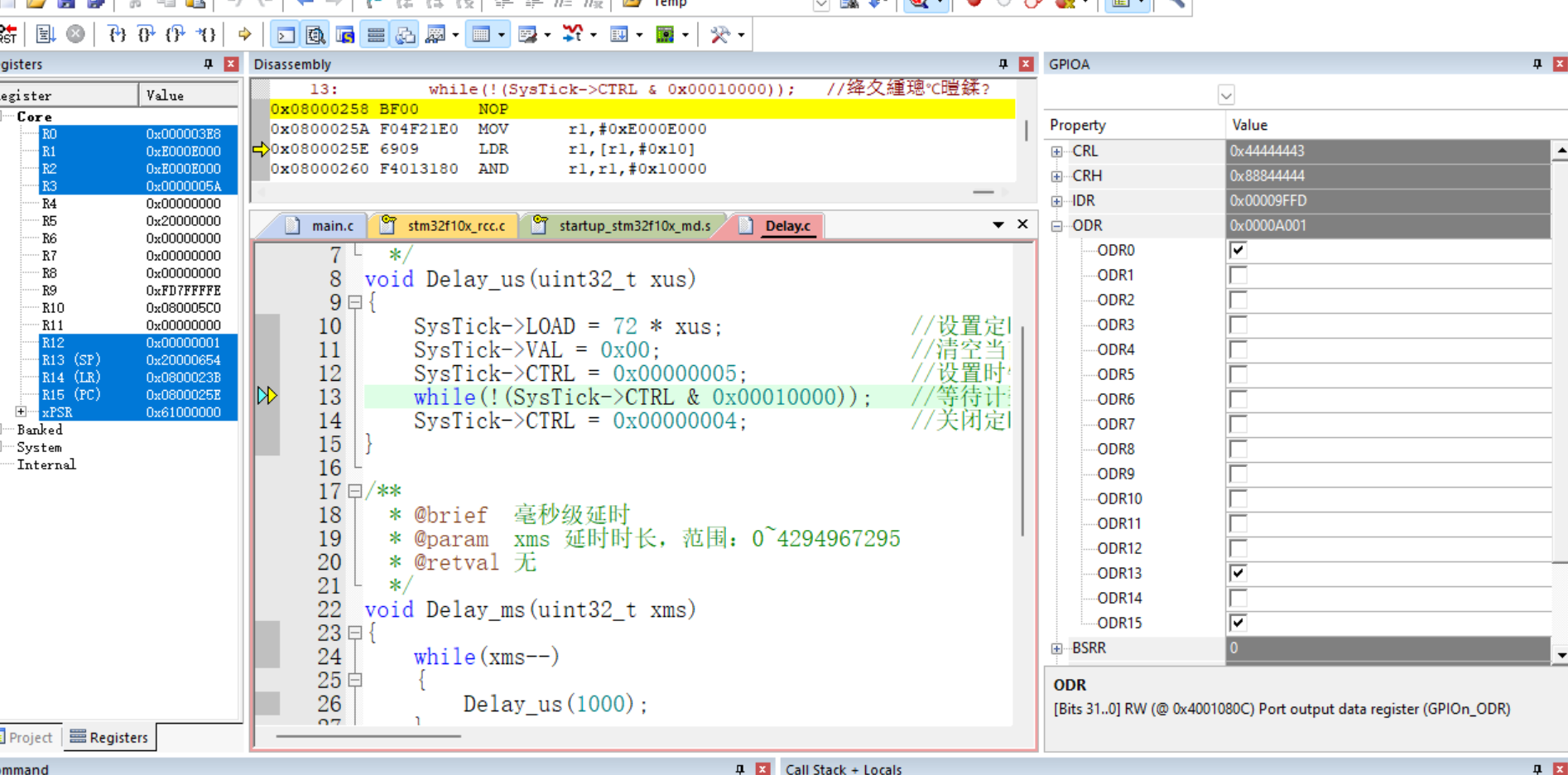This screenshot has height=775, width=1568.
Task: Uncheck the ODR15 checkbox
Action: tap(1238, 623)
